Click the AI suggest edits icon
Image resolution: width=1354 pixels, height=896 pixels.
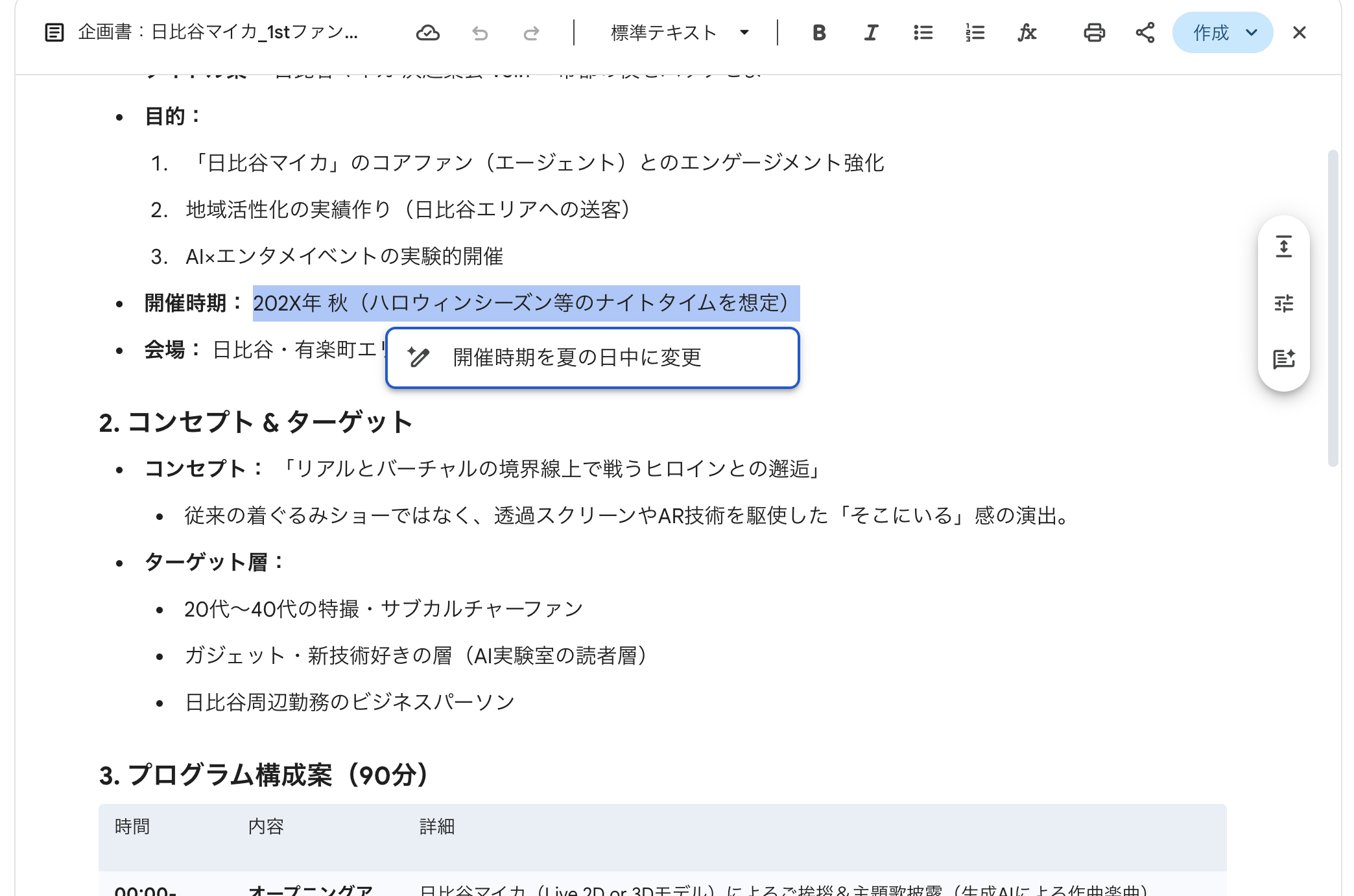[x=1283, y=359]
